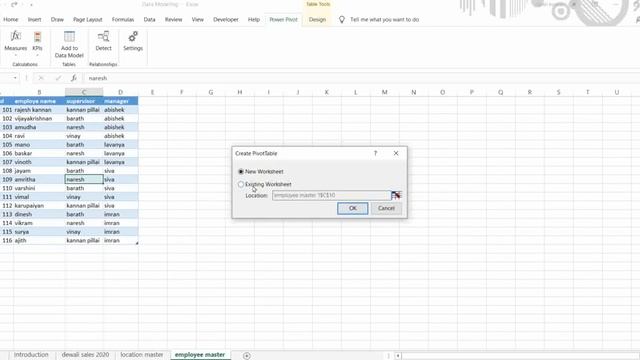Click the range selector icon beside Location
Image resolution: width=640 pixels, height=360 pixels.
point(396,196)
